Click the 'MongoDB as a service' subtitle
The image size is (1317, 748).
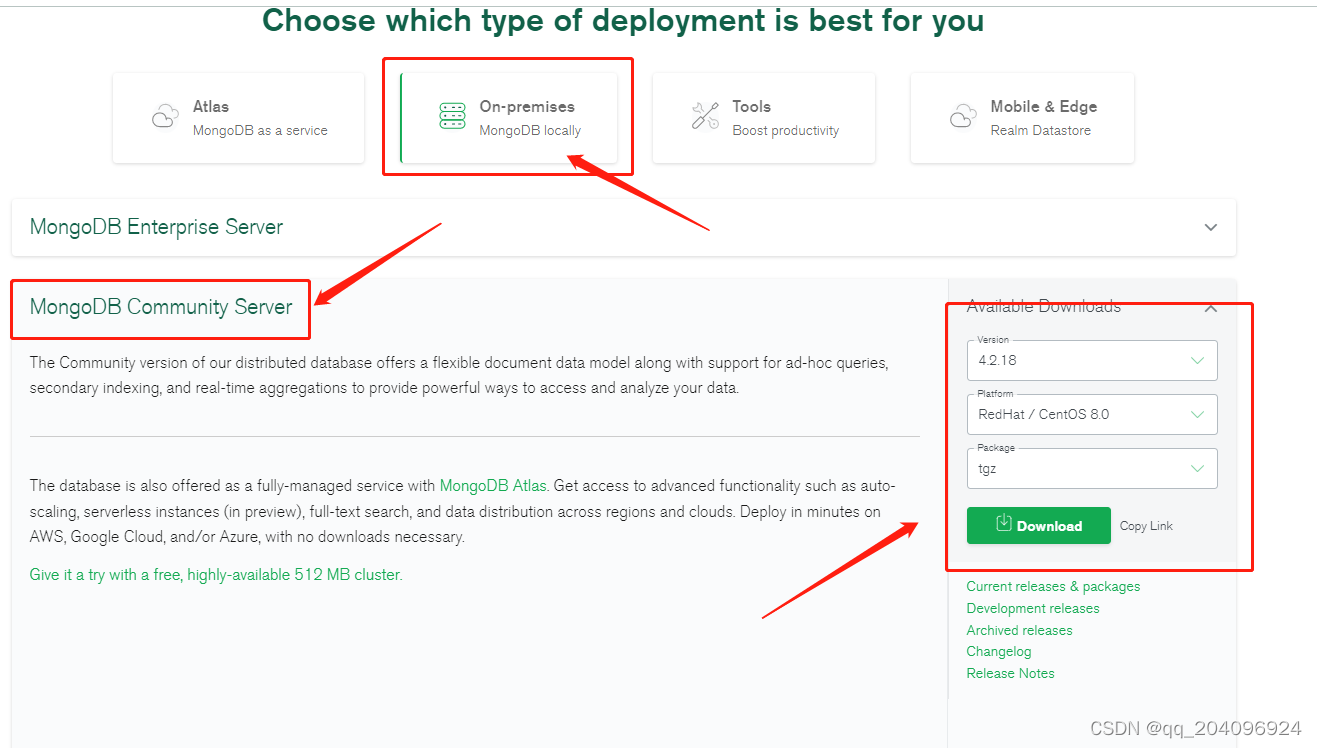[x=260, y=131]
